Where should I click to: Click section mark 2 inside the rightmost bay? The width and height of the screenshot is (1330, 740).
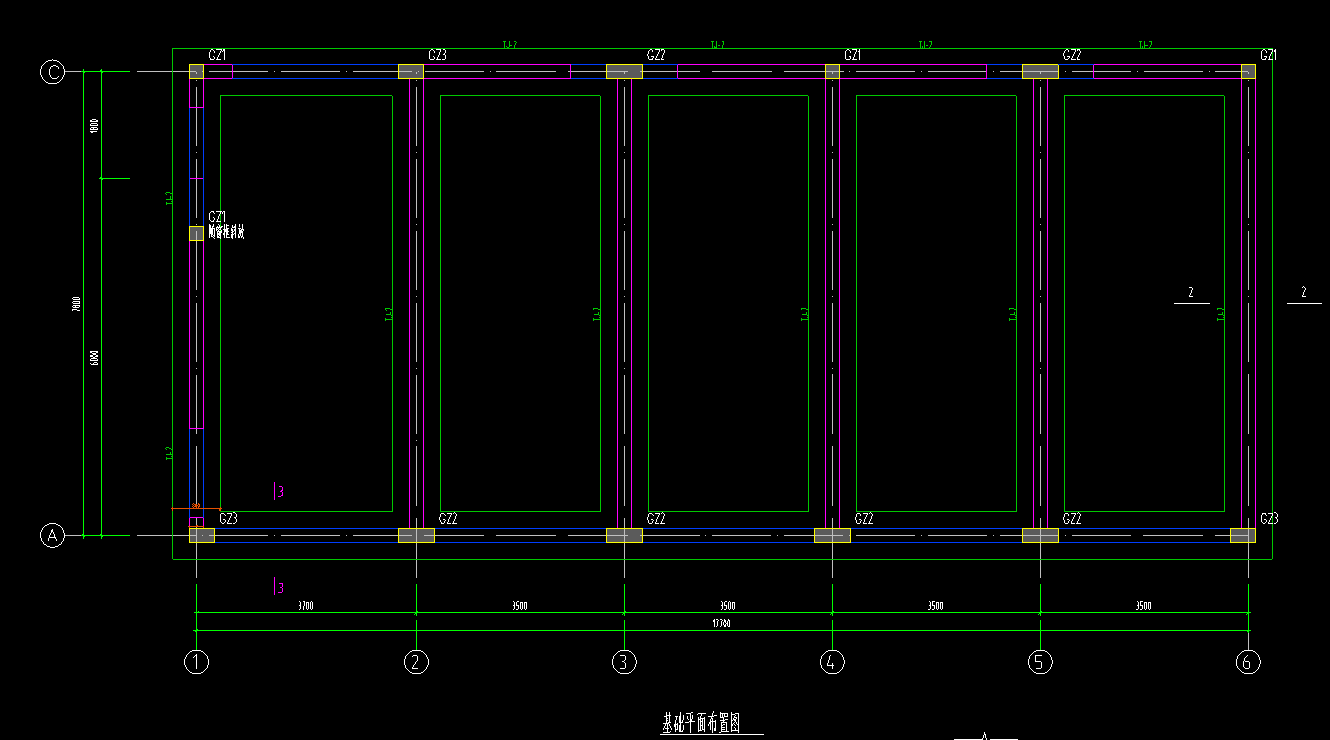coord(1191,295)
